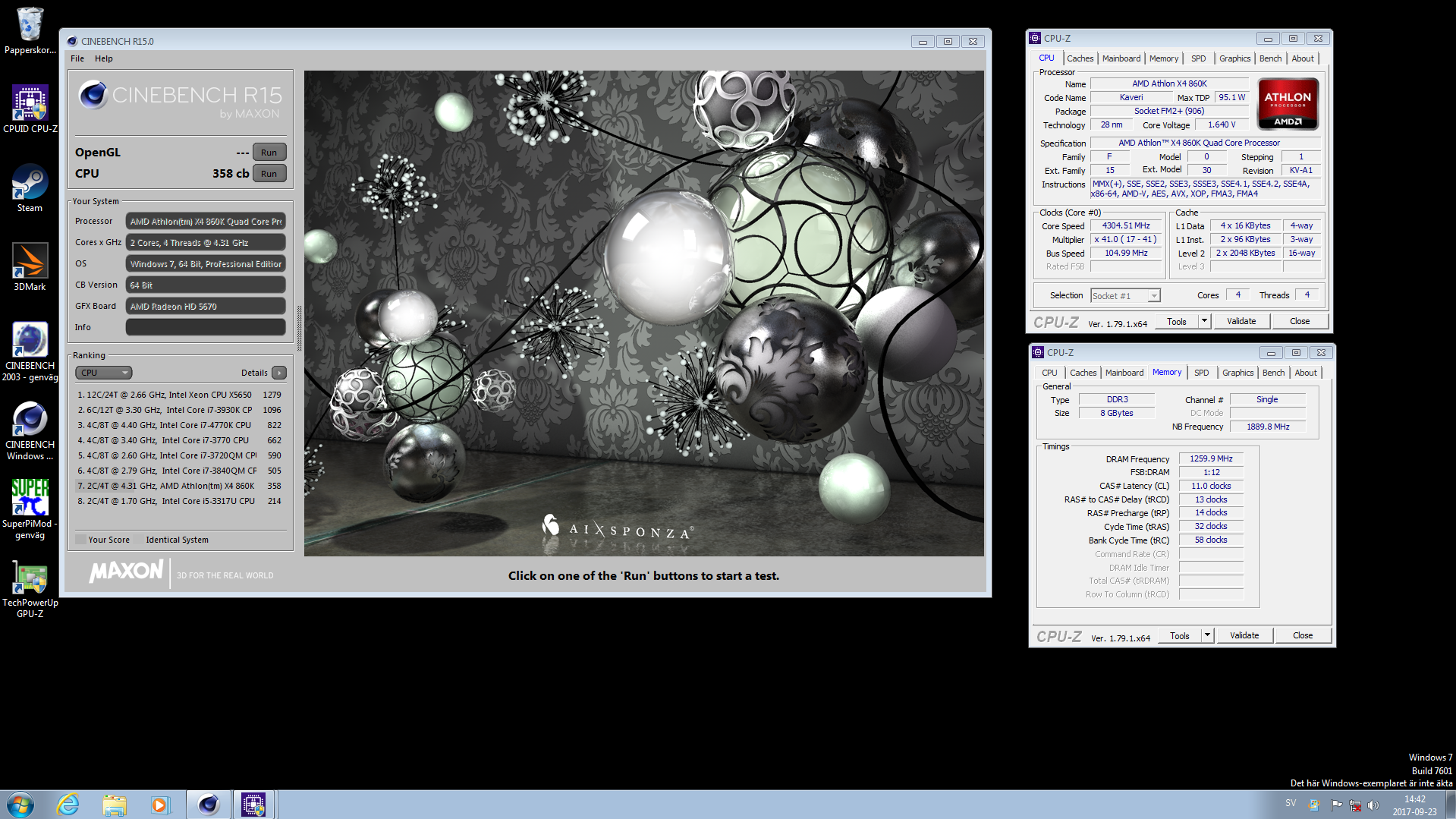This screenshot has width=1456, height=819.
Task: Click the Details arrow button in Ranking
Action: [279, 373]
